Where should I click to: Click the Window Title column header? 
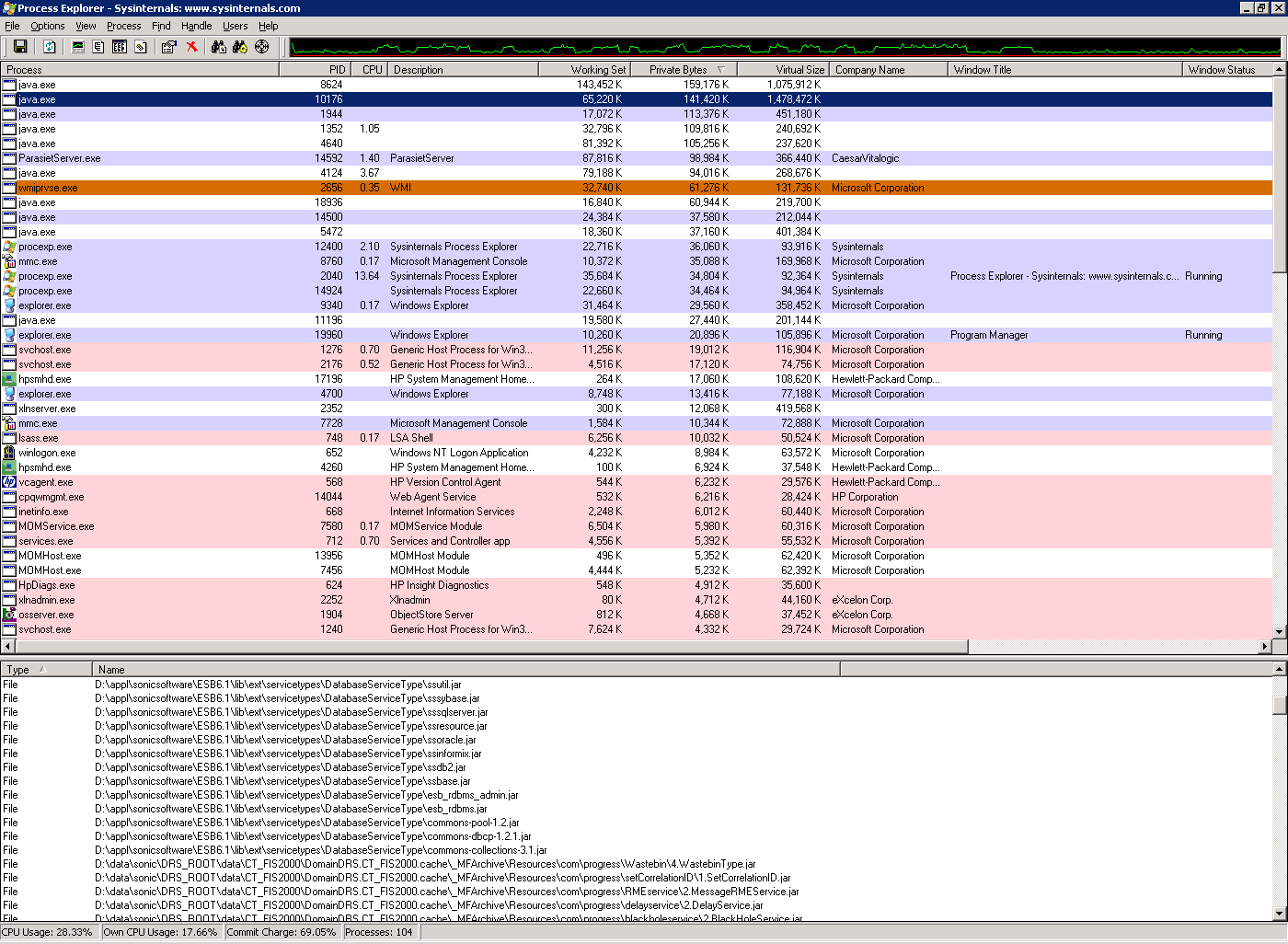pyautogui.click(x=1064, y=69)
